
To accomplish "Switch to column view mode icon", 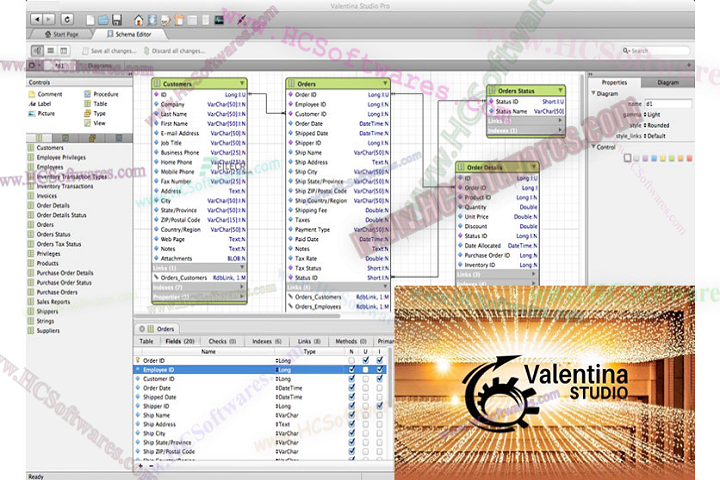I will pos(63,51).
